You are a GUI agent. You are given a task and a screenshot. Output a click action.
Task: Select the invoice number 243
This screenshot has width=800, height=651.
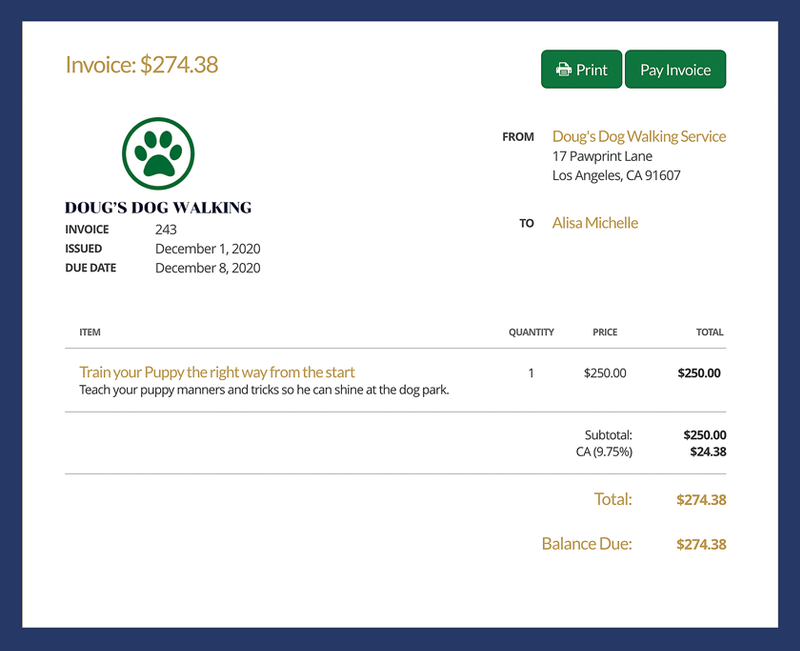pyautogui.click(x=164, y=229)
